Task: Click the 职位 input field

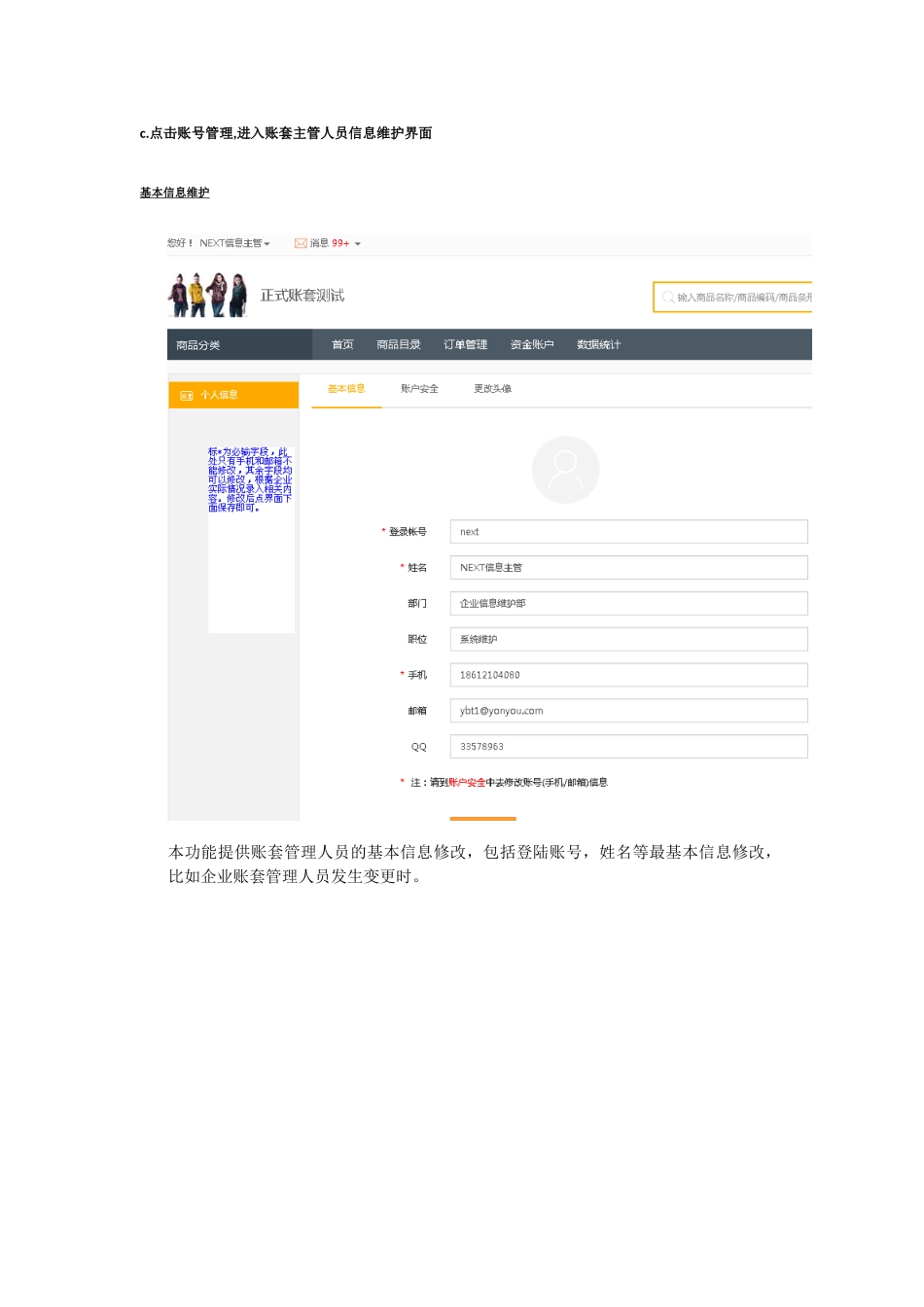Action: coord(628,639)
